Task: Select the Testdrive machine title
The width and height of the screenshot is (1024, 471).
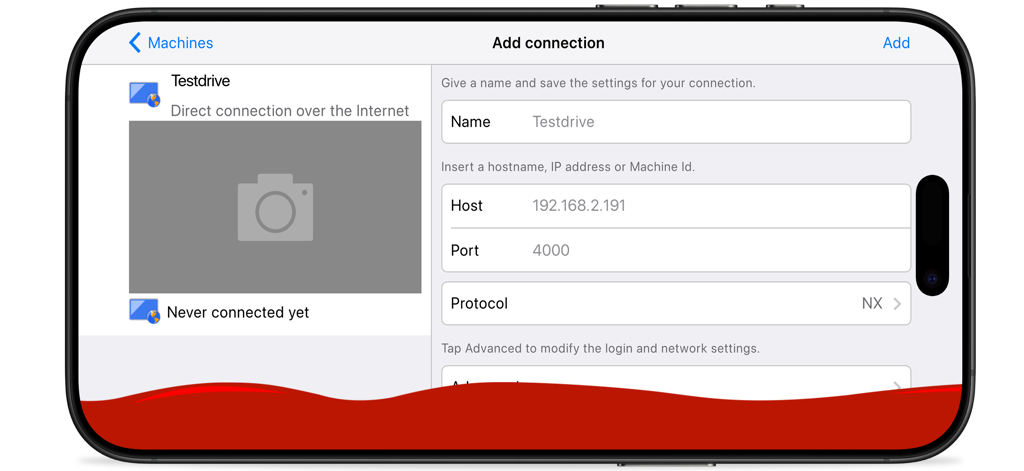Action: [200, 81]
